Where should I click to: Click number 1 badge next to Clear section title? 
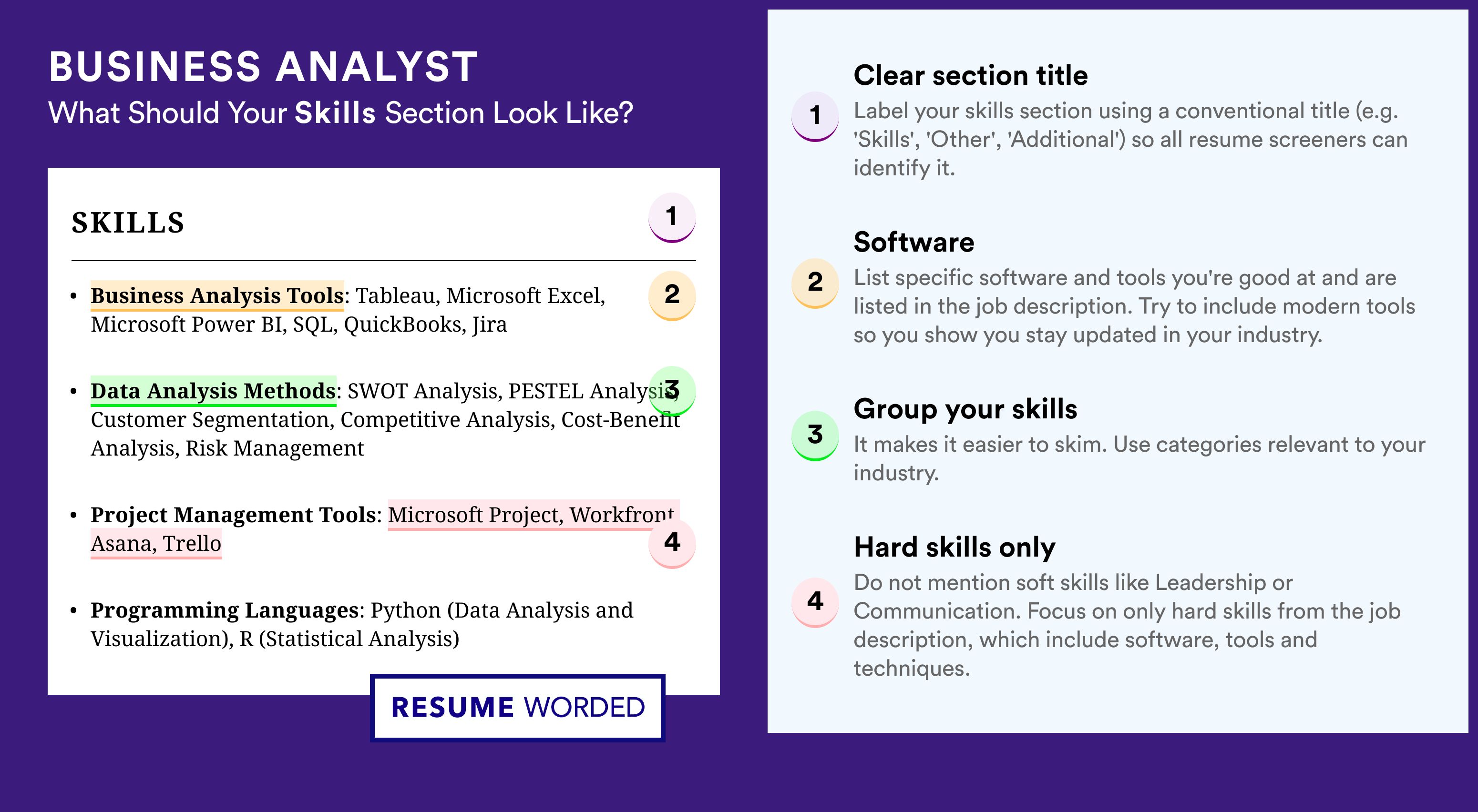pos(815,116)
